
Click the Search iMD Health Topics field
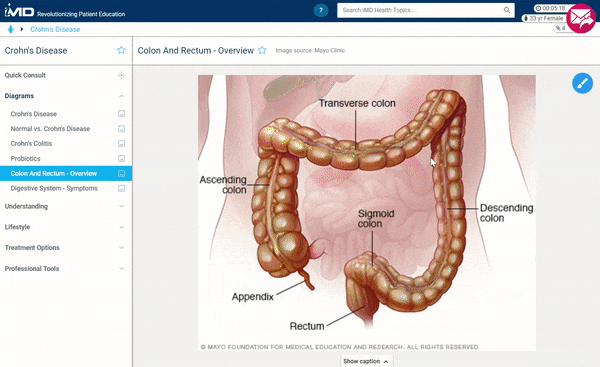421,10
